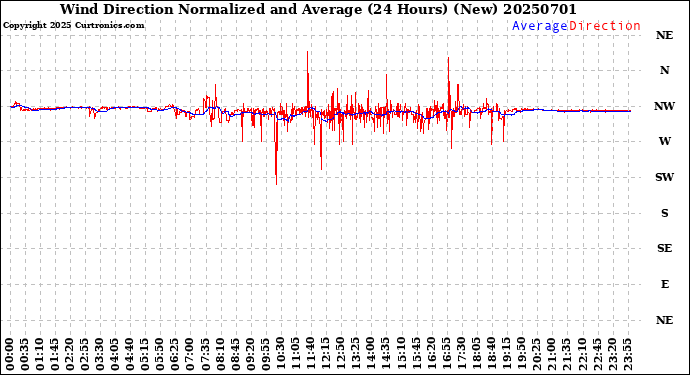
Task: Click the 08:45 time axis label
Action: tap(235, 355)
